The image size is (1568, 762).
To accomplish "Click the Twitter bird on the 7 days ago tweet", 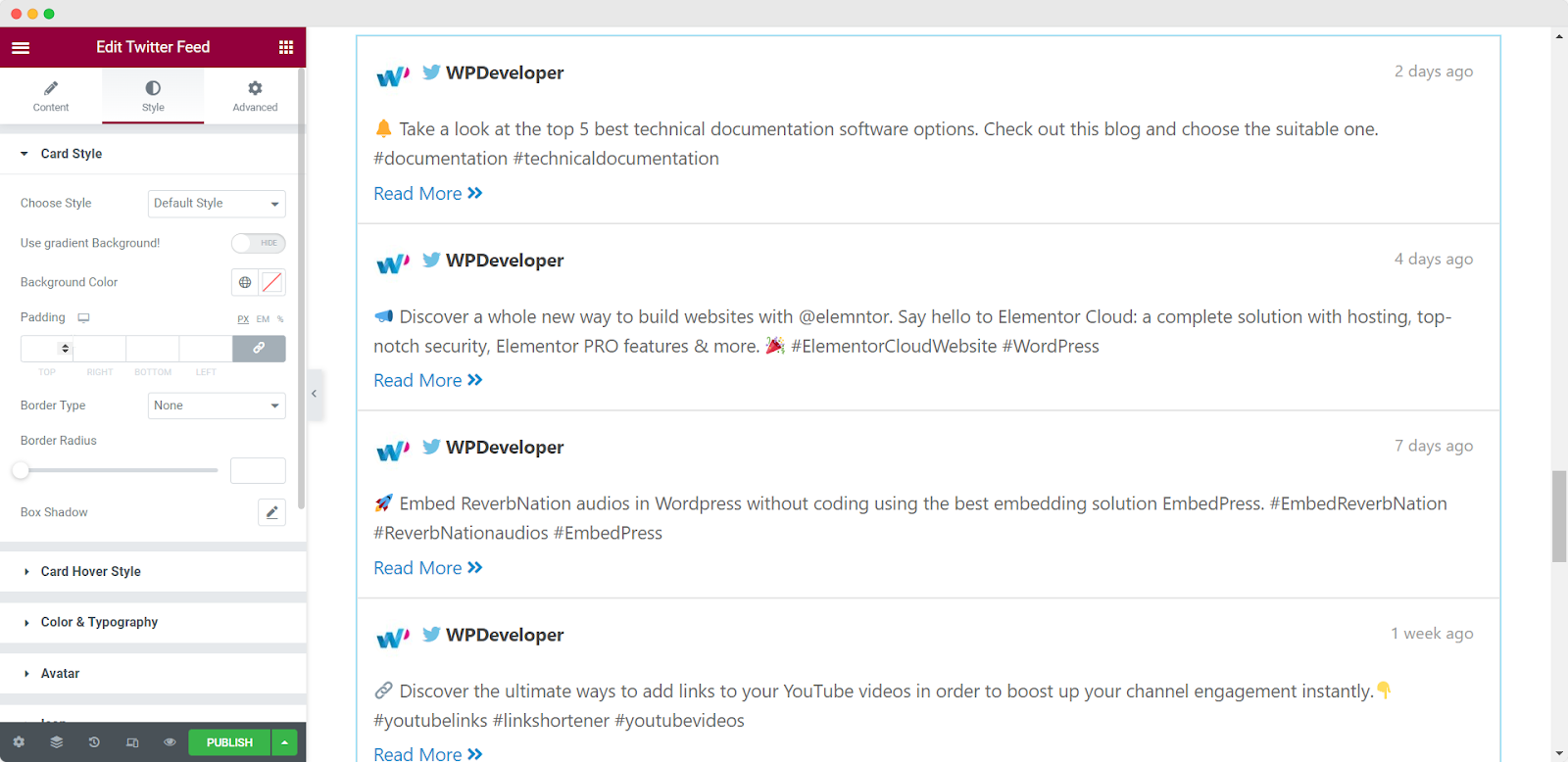I will [431, 447].
